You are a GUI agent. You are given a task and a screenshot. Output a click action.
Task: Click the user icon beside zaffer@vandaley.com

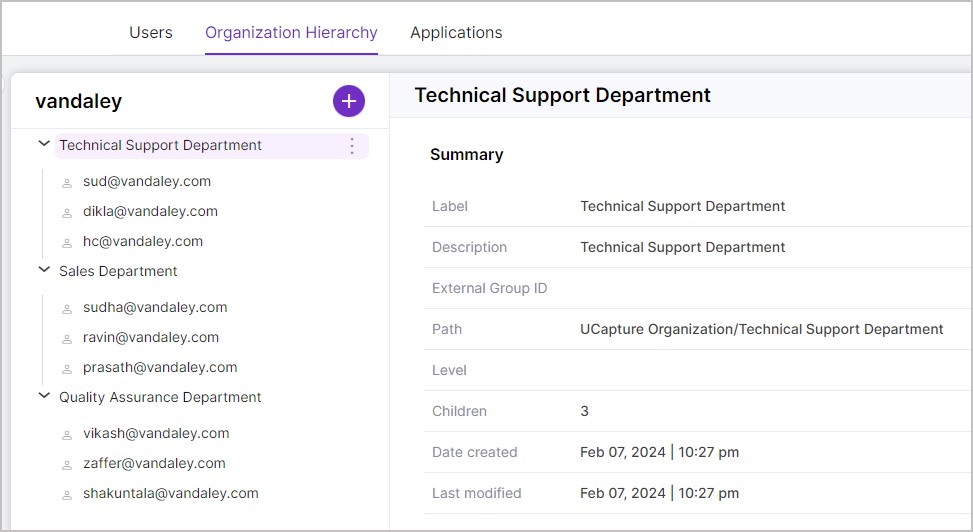tap(67, 465)
